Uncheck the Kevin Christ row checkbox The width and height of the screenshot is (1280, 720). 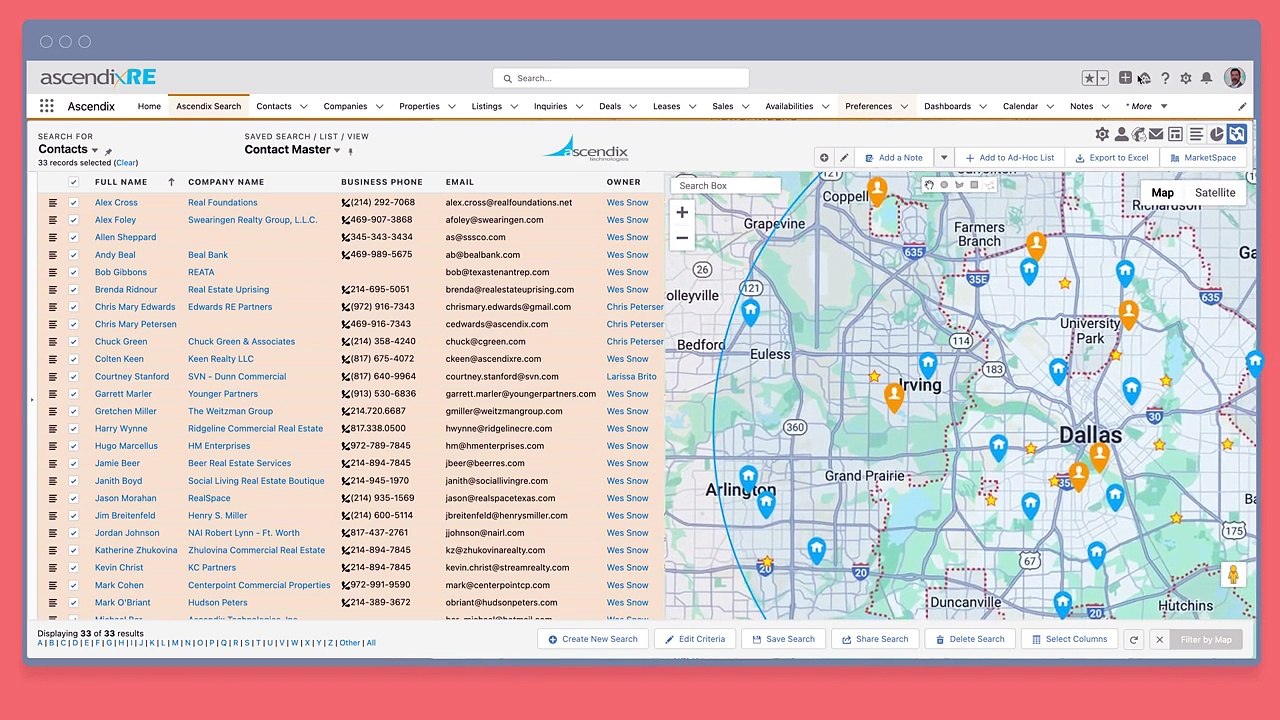(73, 568)
